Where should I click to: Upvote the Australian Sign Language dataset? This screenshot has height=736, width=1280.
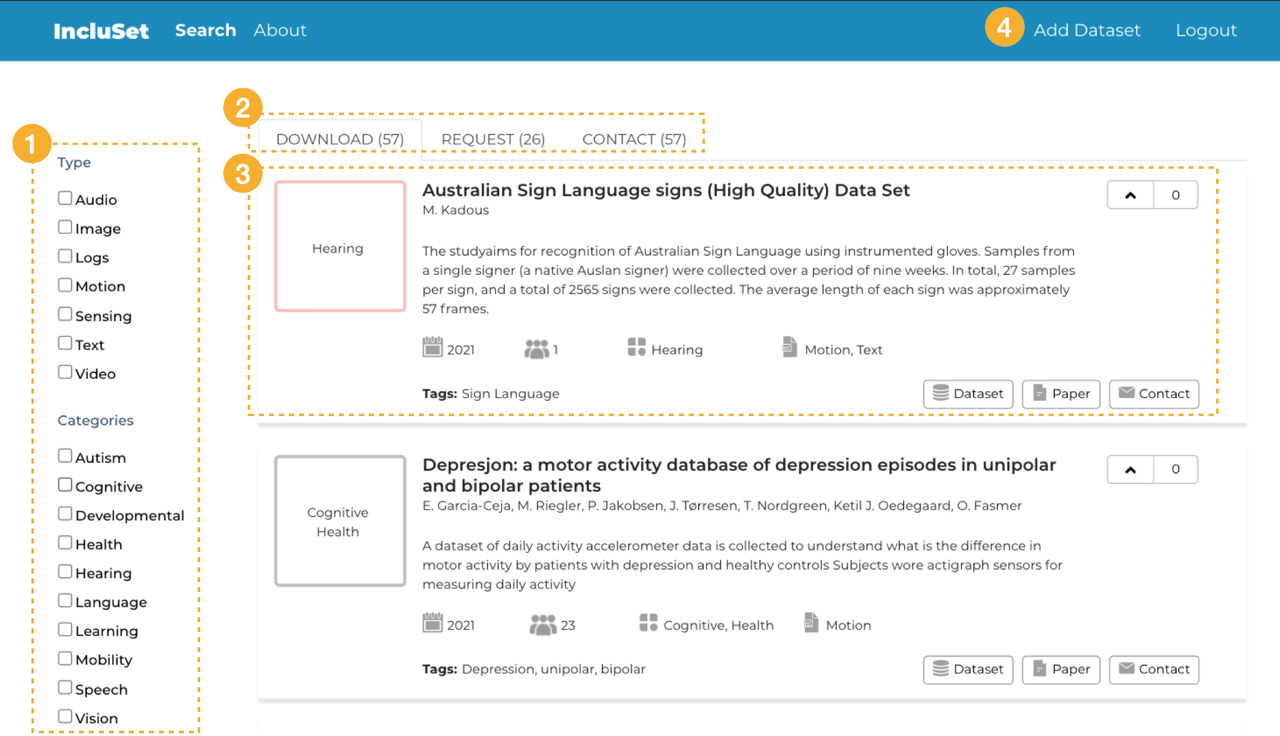(x=1131, y=195)
